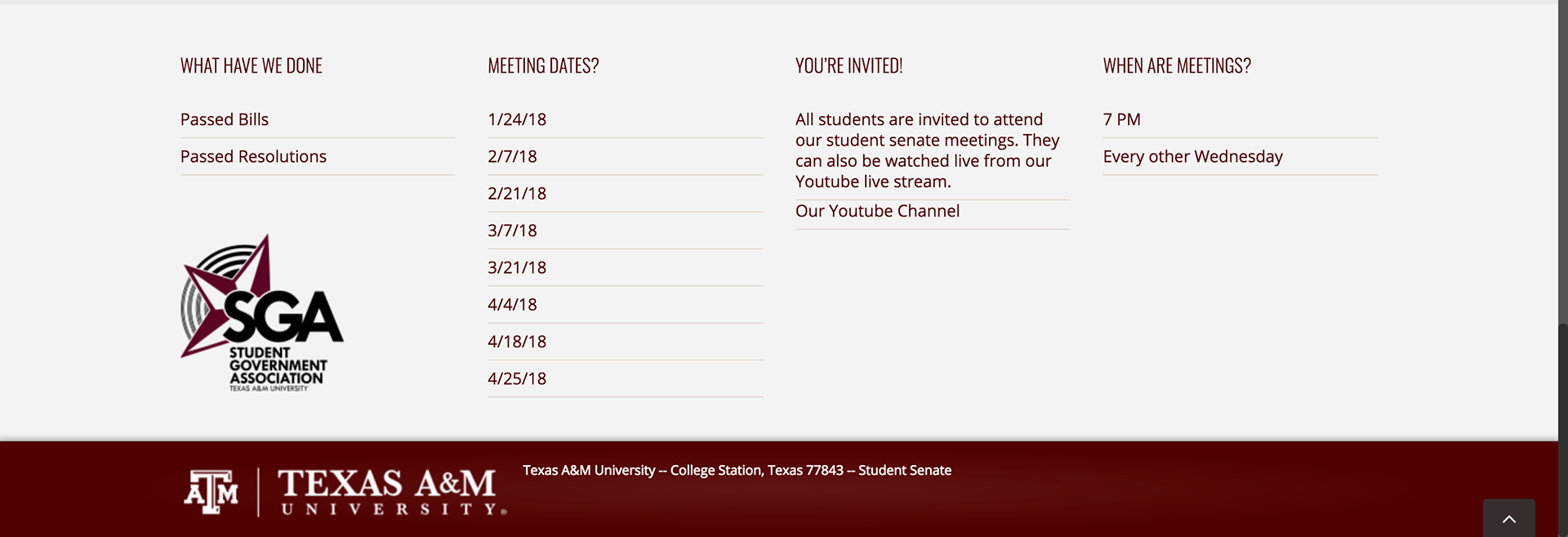Select the 4/4/18 meeting date
1568x537 pixels.
pos(512,305)
